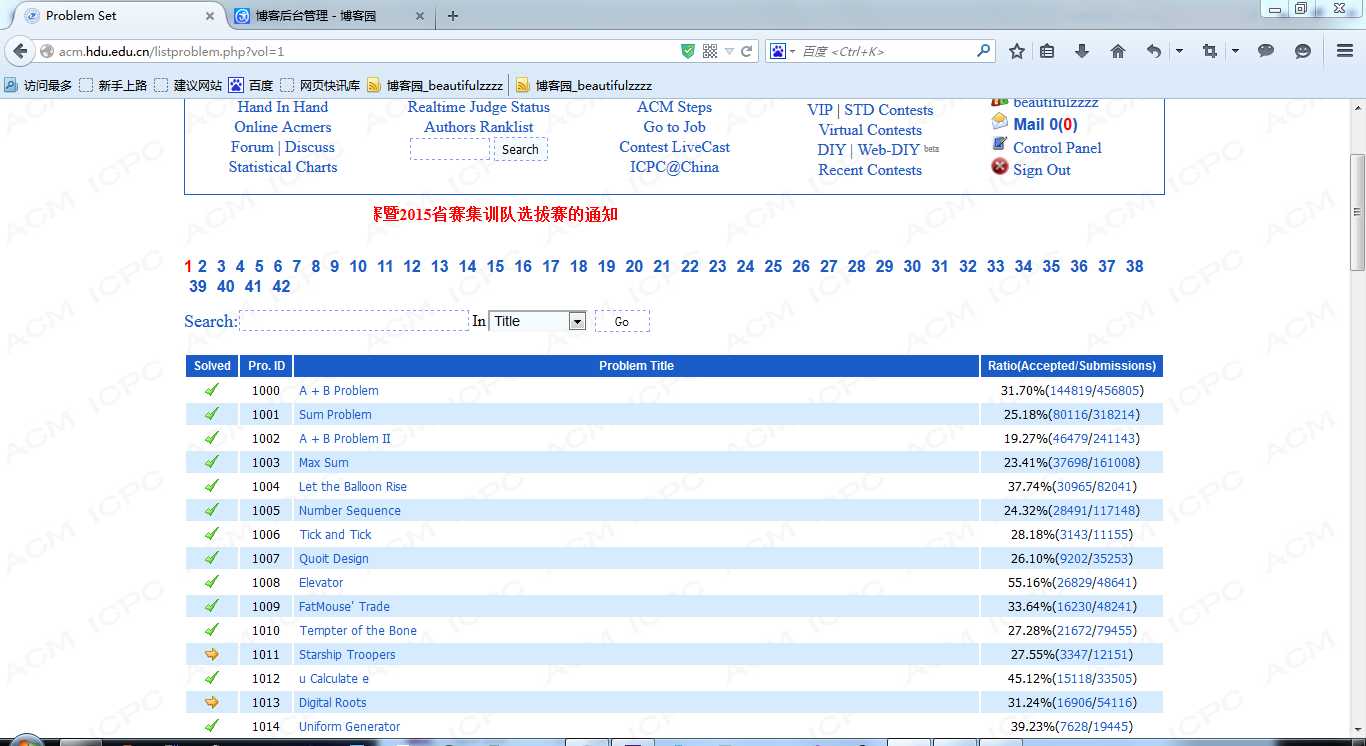Image resolution: width=1366 pixels, height=746 pixels.
Task: Click the Web-DIY link
Action: click(888, 150)
